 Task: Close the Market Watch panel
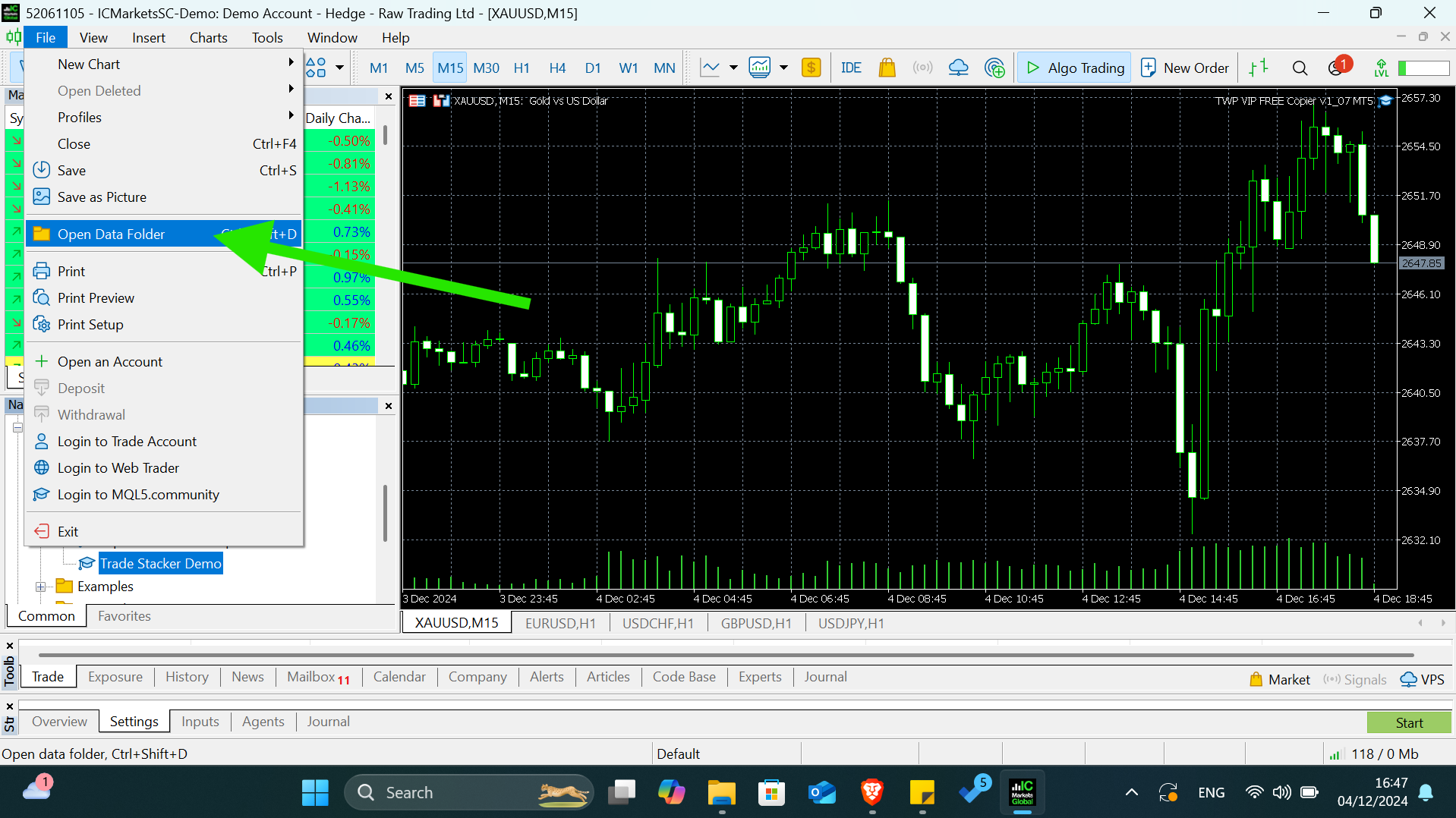(389, 96)
